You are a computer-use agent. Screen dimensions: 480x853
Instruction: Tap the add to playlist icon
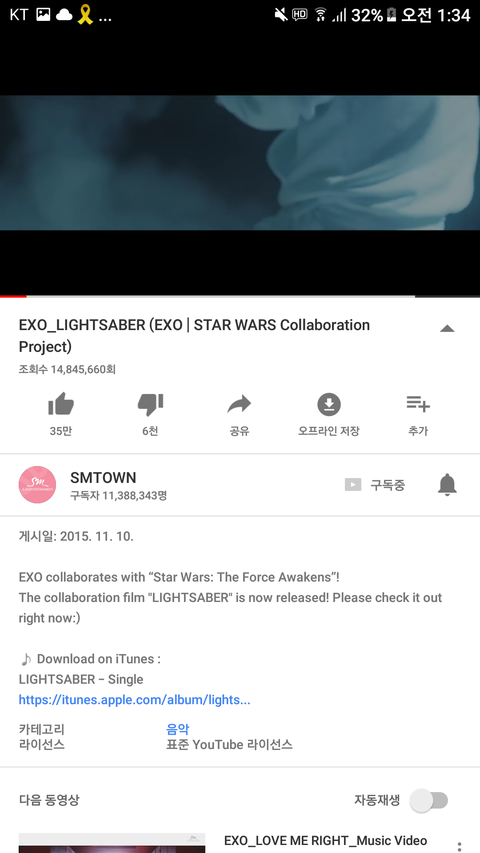click(x=418, y=404)
